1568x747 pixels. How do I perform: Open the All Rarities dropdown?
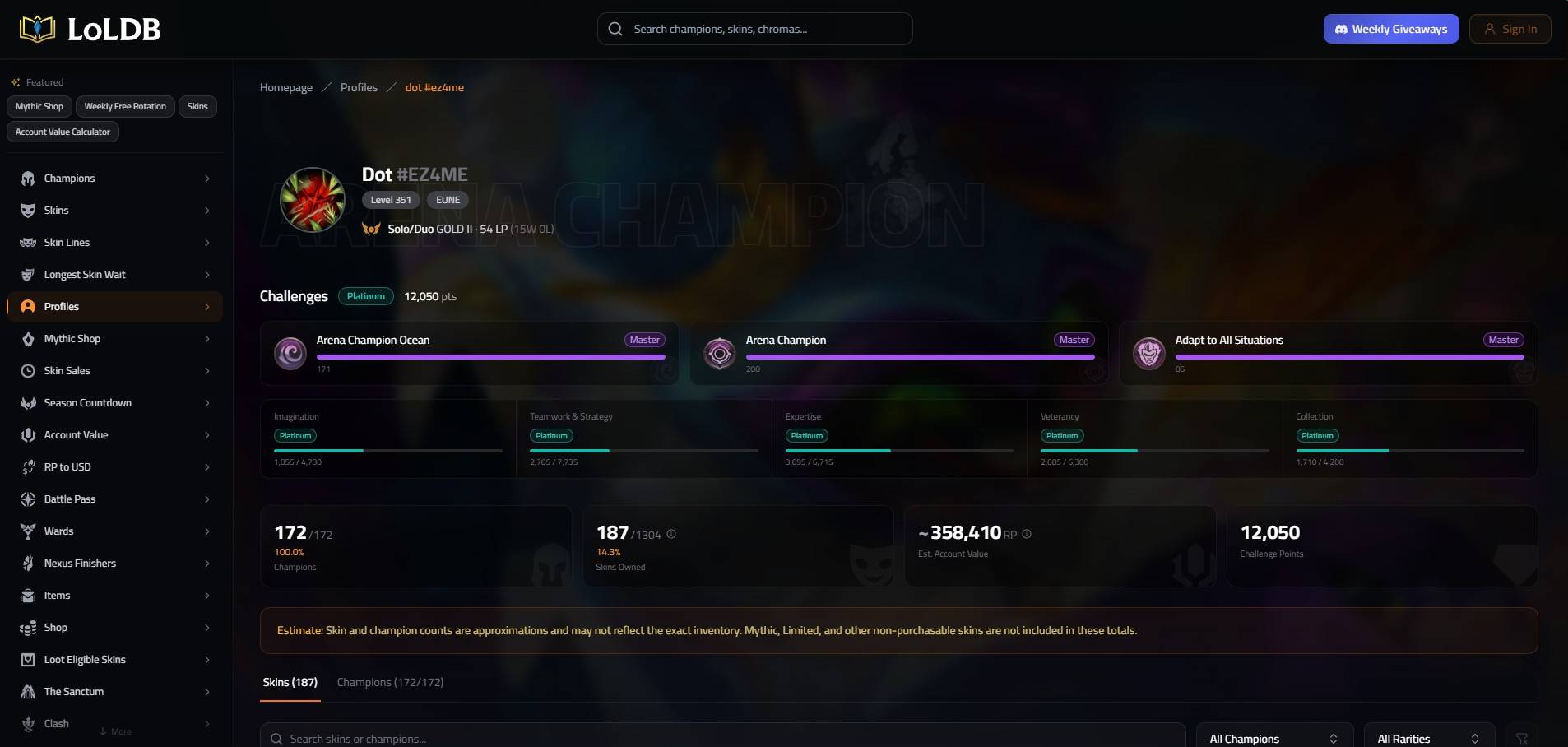point(1430,738)
